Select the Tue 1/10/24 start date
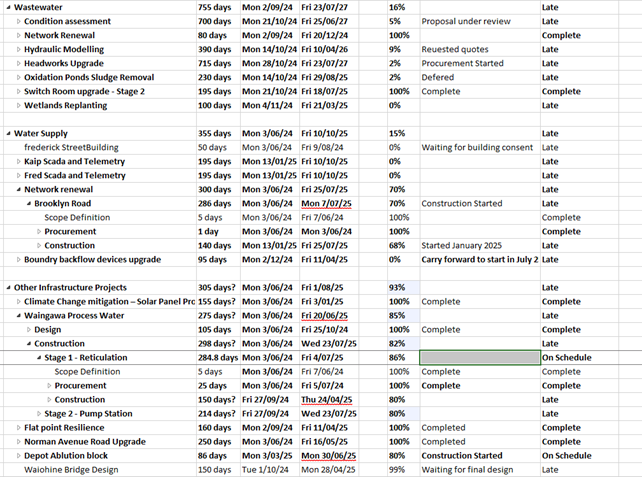642x477 pixels. [265, 470]
